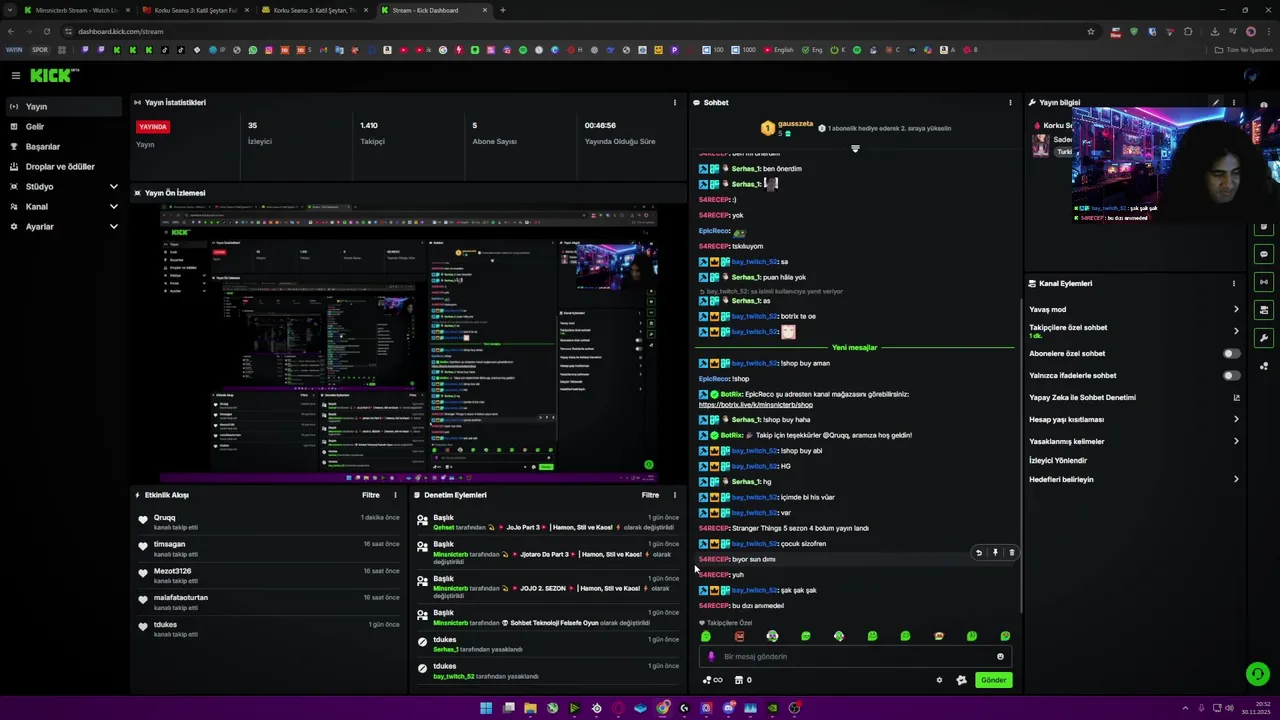Delete the hovered chat message with the trash icon
1280x720 pixels.
coord(1011,552)
